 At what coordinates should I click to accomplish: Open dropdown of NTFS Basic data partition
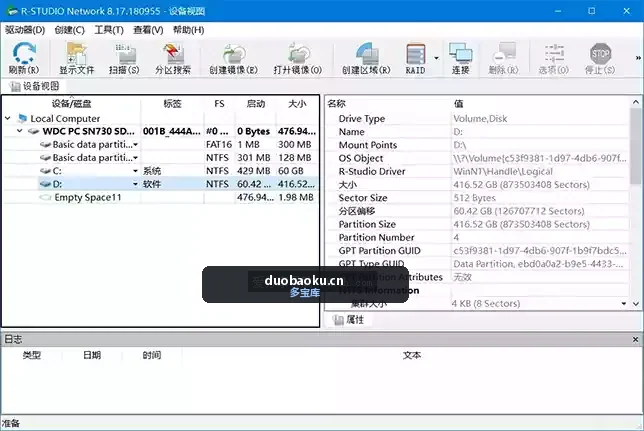coord(135,158)
